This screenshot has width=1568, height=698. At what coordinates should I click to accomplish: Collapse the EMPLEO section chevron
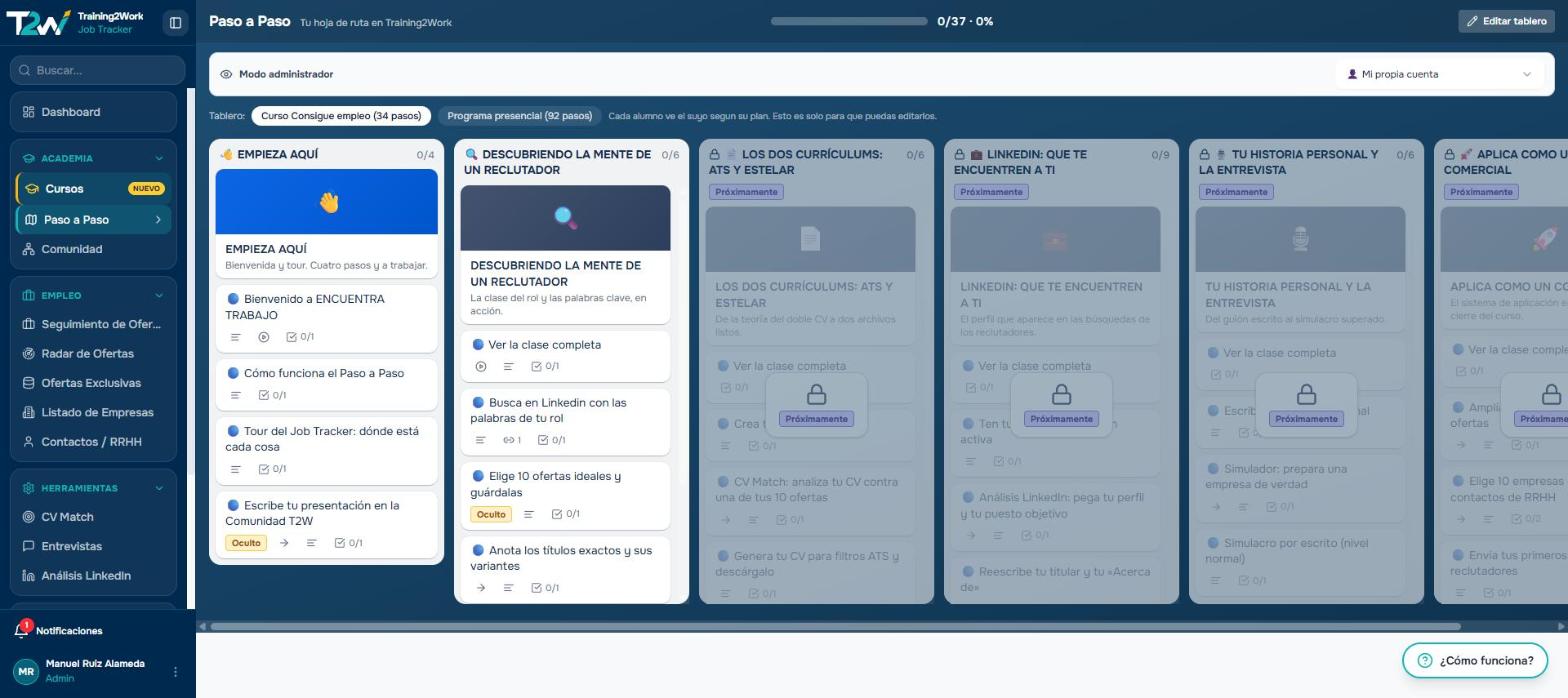click(159, 295)
